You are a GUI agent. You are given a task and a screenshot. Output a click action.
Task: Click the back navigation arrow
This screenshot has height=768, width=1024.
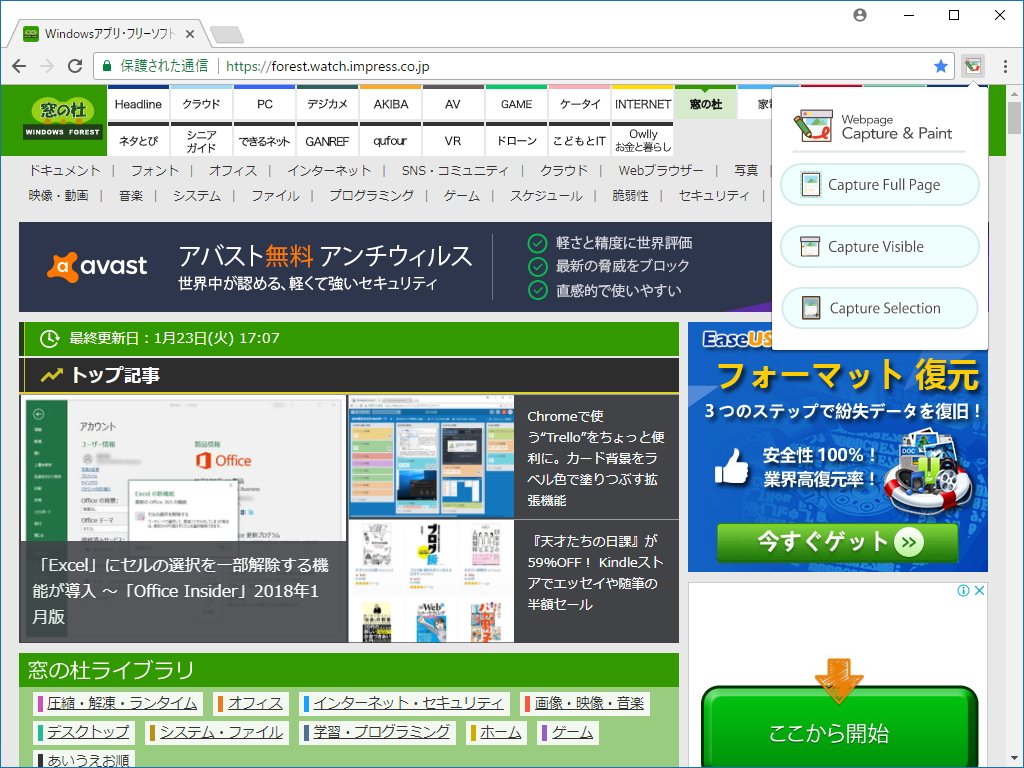point(20,64)
